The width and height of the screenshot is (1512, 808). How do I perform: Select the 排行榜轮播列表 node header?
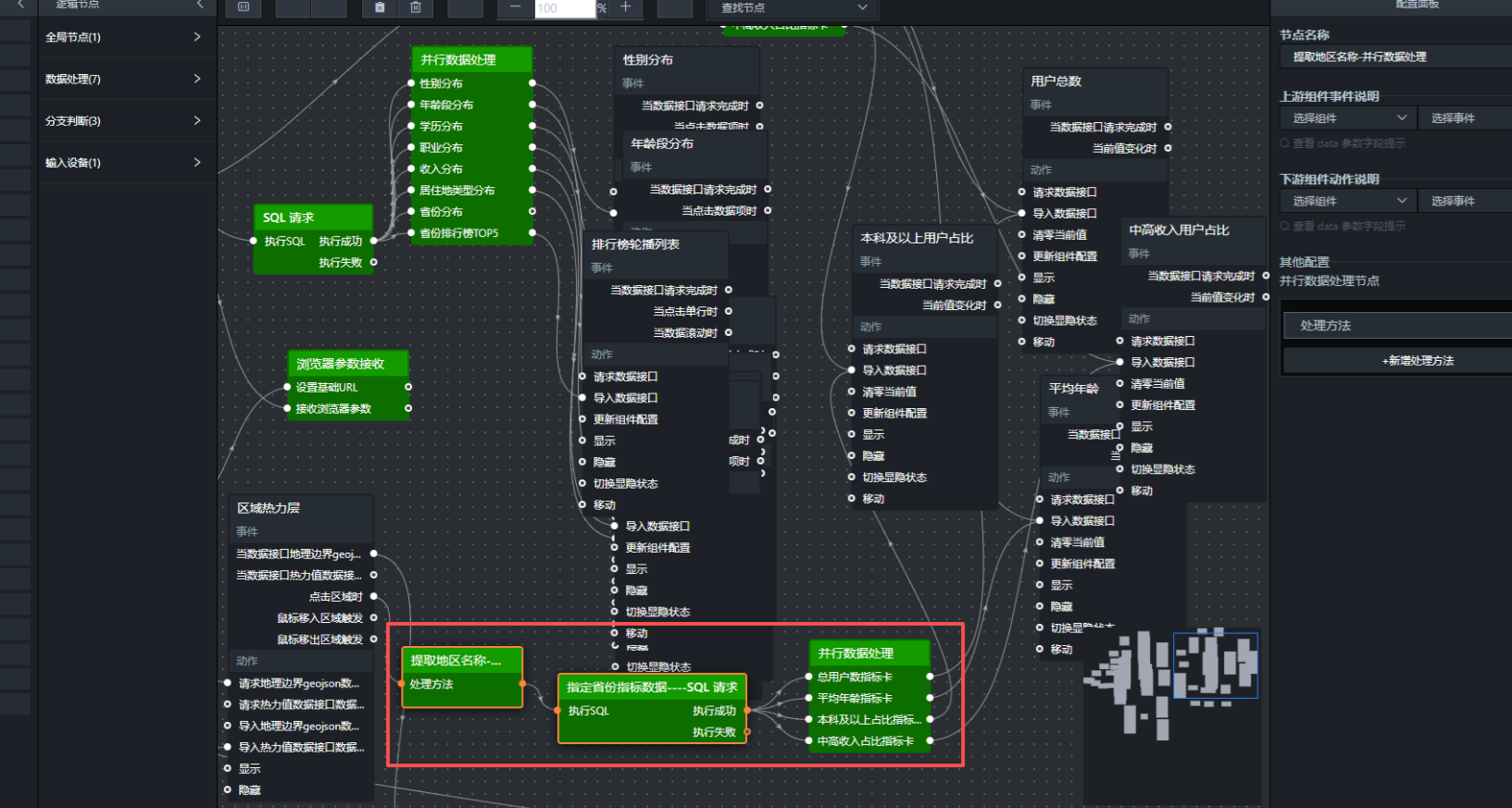(656, 244)
